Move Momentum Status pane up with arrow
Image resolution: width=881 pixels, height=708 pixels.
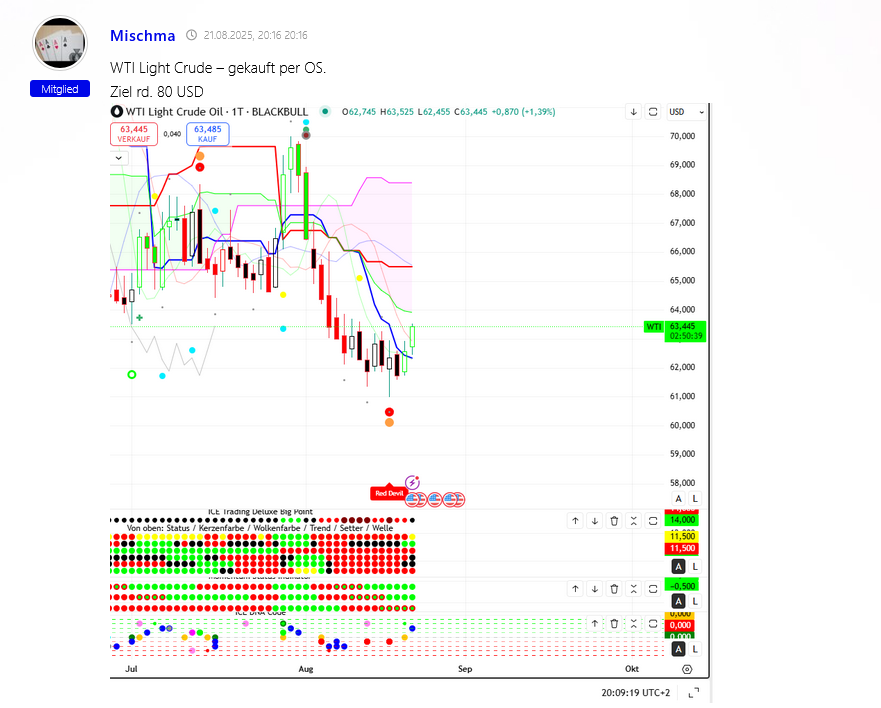575,589
